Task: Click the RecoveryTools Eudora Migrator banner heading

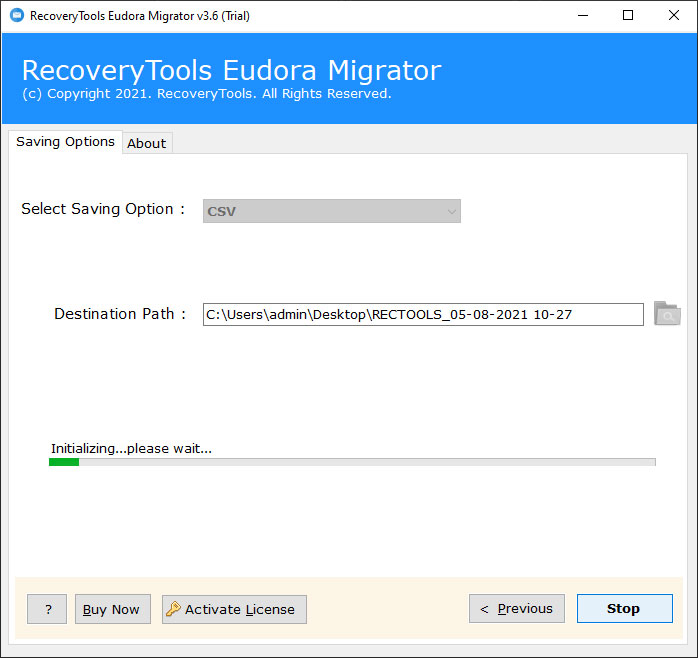Action: 231,70
